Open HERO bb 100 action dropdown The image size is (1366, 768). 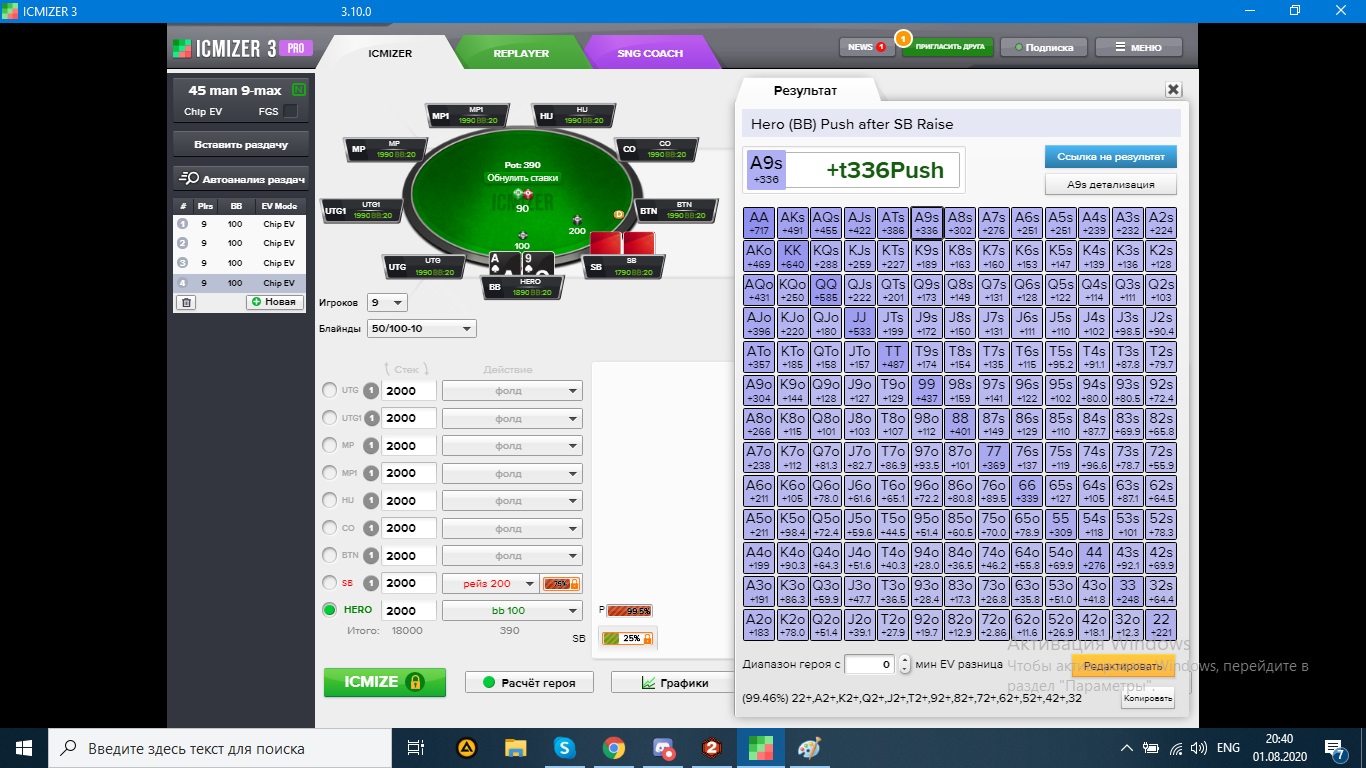click(512, 610)
